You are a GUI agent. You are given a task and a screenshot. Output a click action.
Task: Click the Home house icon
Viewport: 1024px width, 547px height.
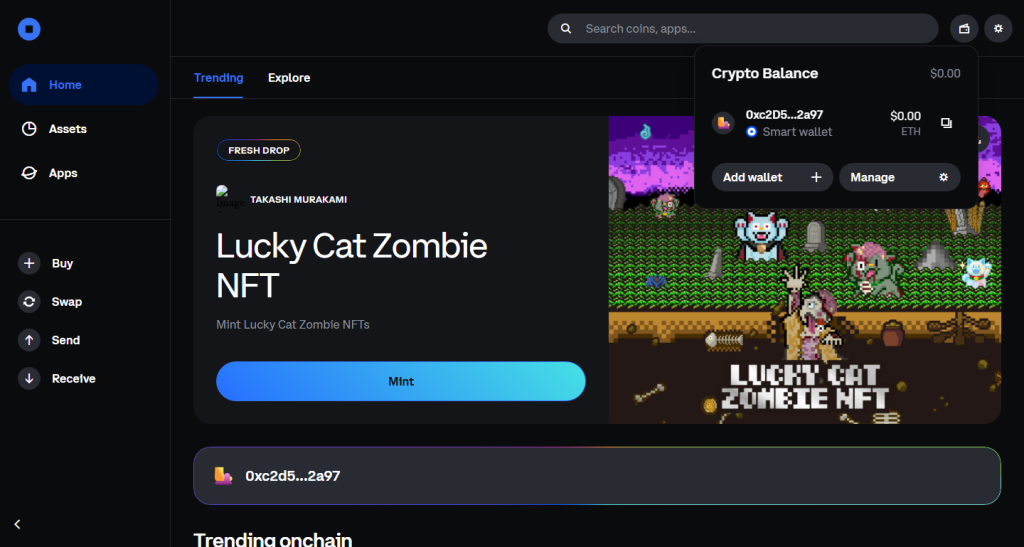(29, 85)
